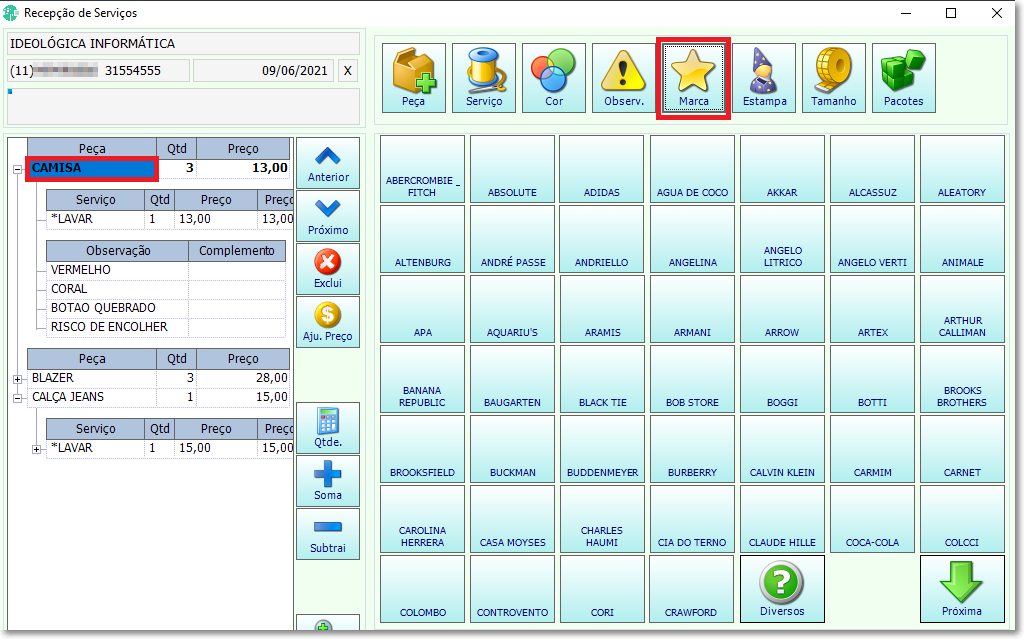1024x639 pixels.
Task: Choose BANANA REPUBLIC brand
Action: coord(423,379)
